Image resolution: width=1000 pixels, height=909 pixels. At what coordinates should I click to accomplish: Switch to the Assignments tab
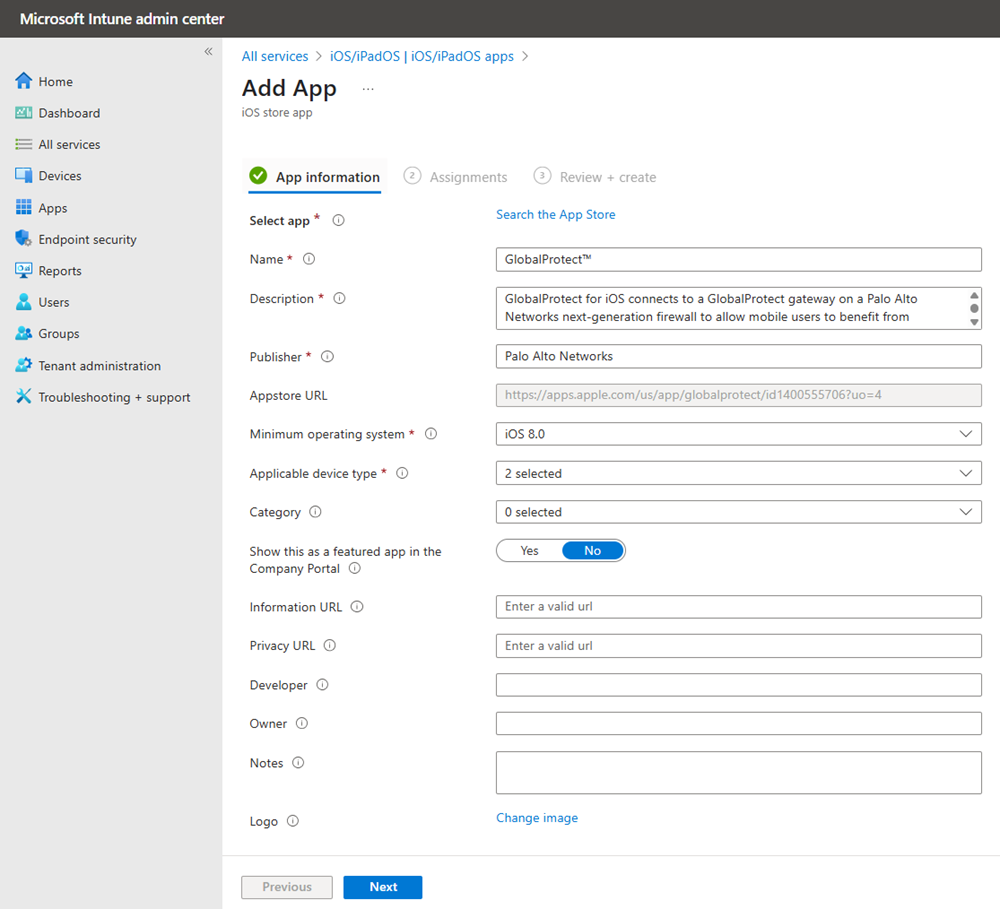tap(468, 176)
